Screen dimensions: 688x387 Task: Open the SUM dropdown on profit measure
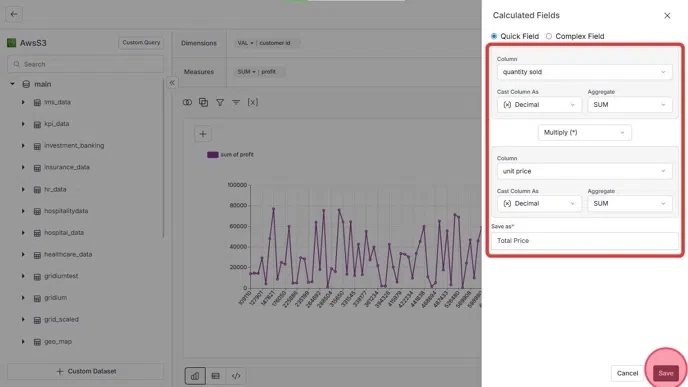pyautogui.click(x=246, y=72)
